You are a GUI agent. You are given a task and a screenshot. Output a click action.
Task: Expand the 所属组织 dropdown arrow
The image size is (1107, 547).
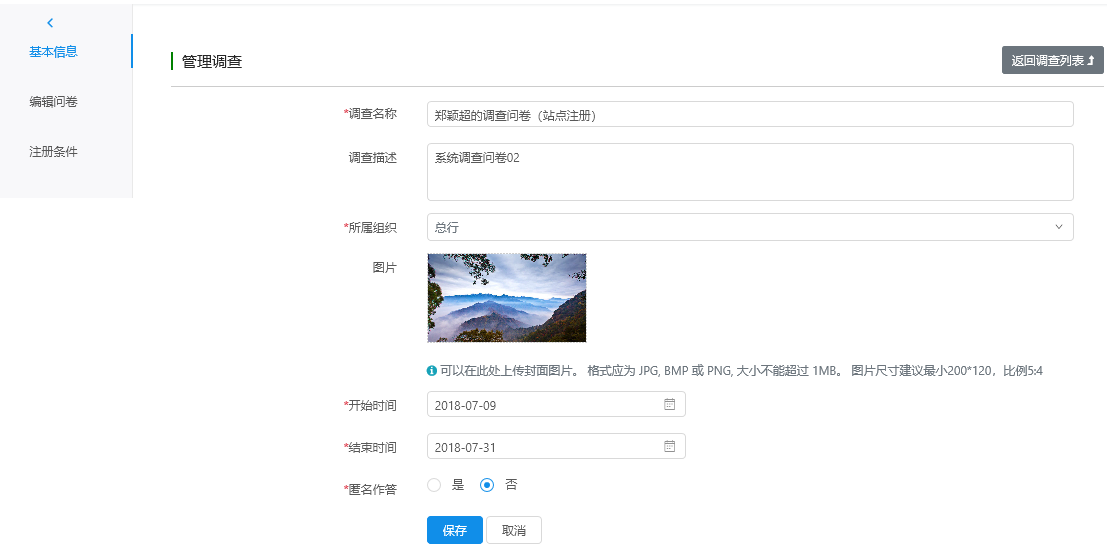click(x=1059, y=227)
